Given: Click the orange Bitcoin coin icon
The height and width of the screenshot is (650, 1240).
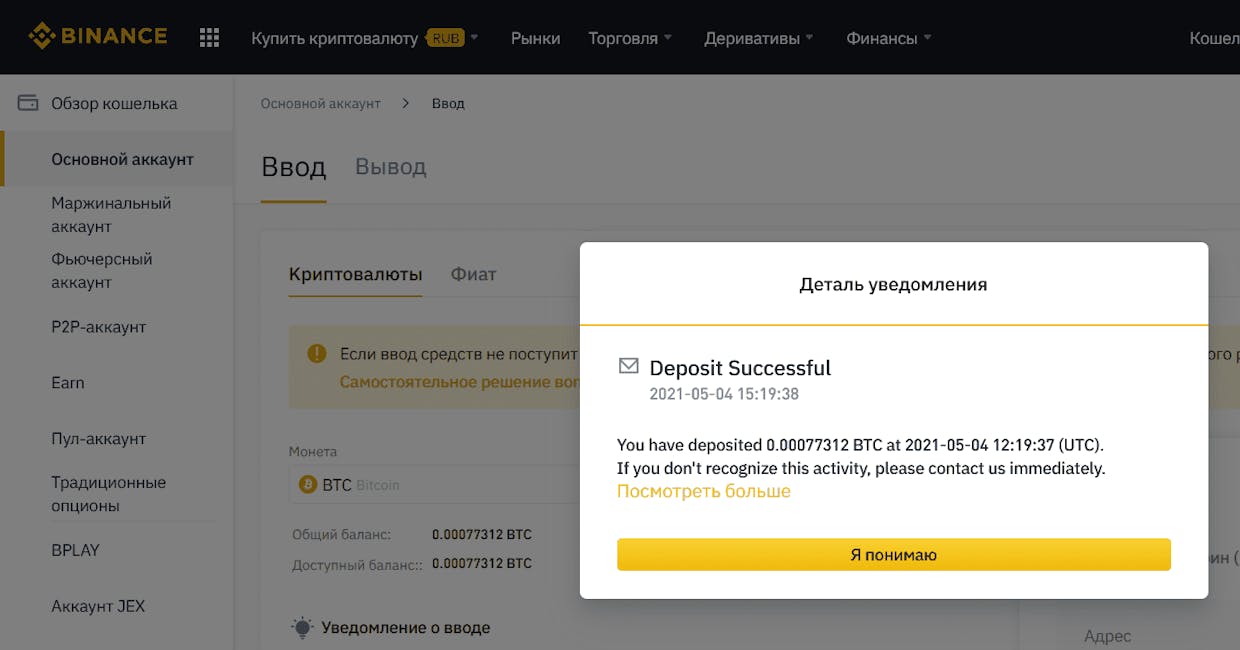Looking at the screenshot, I should coord(308,485).
